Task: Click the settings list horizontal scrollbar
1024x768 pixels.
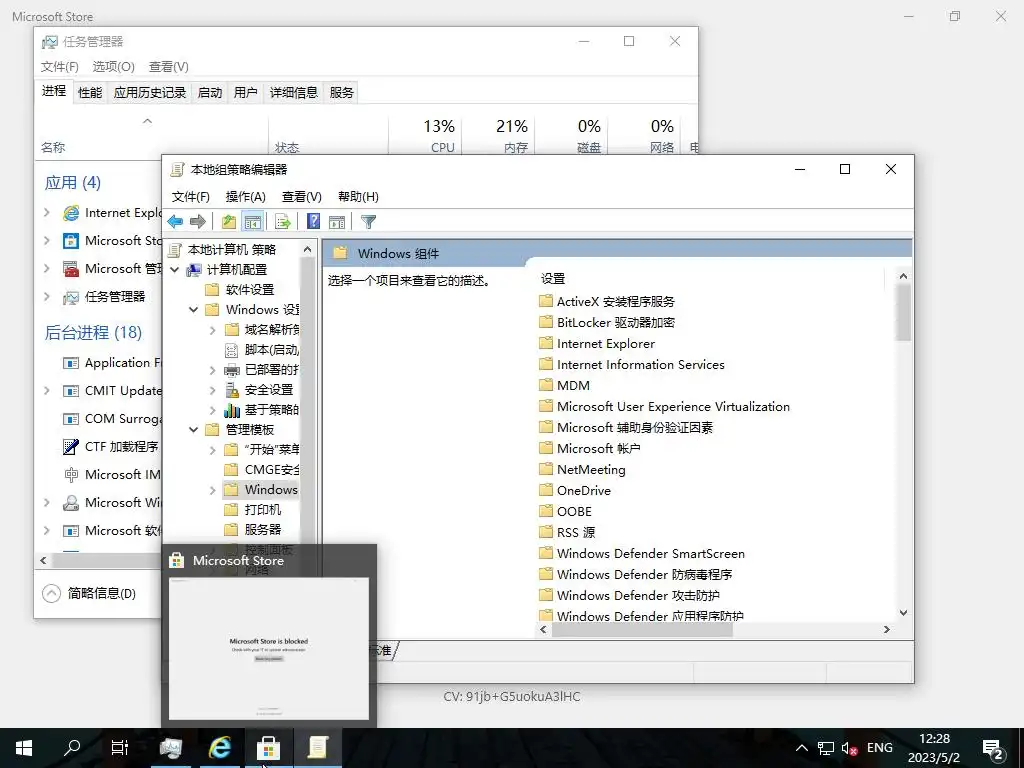Action: pos(642,630)
